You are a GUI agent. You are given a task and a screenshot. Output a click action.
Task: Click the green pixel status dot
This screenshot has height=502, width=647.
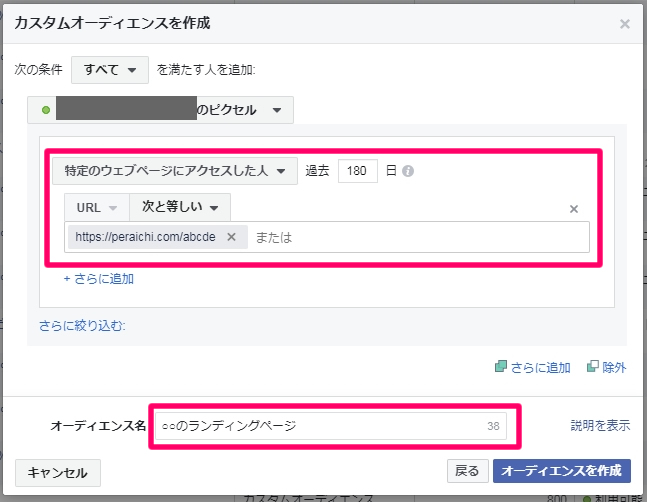tap(46, 110)
